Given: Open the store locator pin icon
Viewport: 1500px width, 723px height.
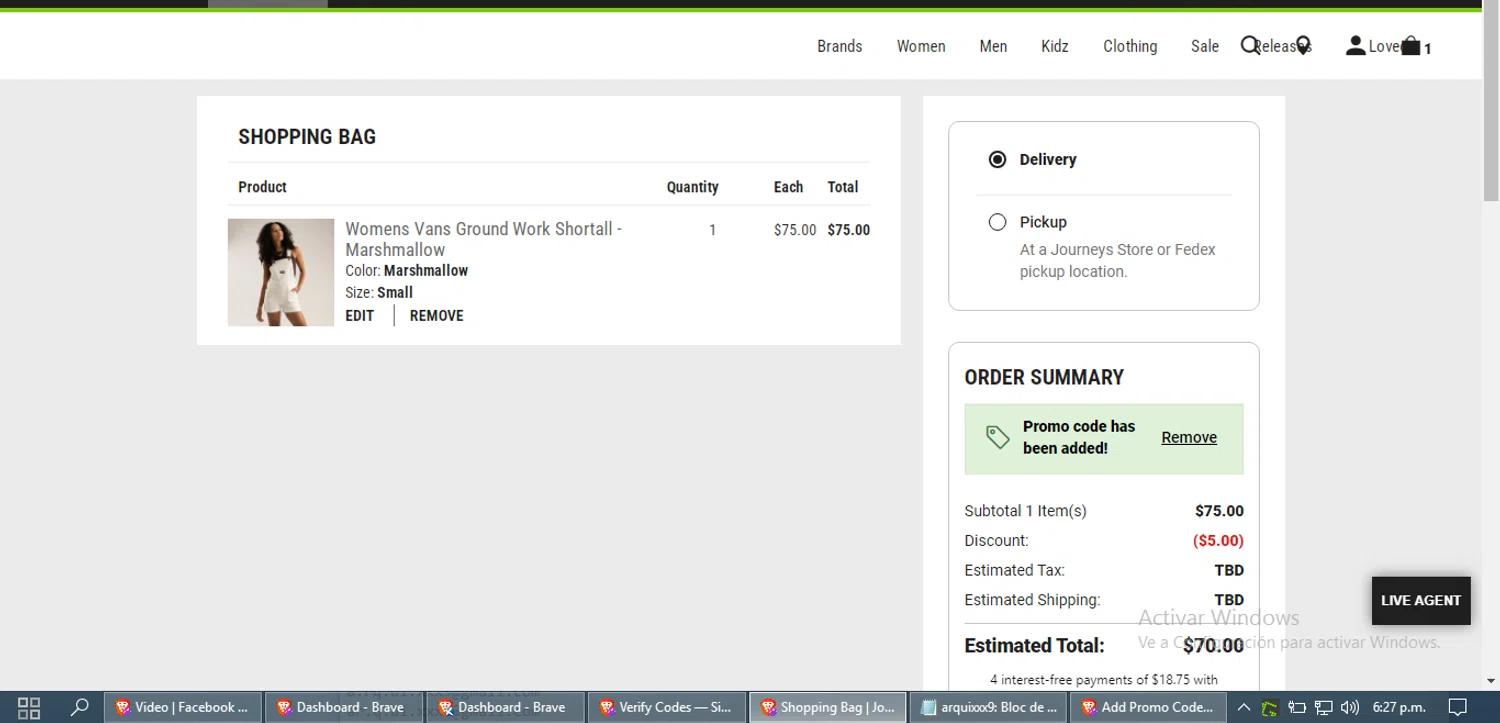Looking at the screenshot, I should click(1303, 46).
